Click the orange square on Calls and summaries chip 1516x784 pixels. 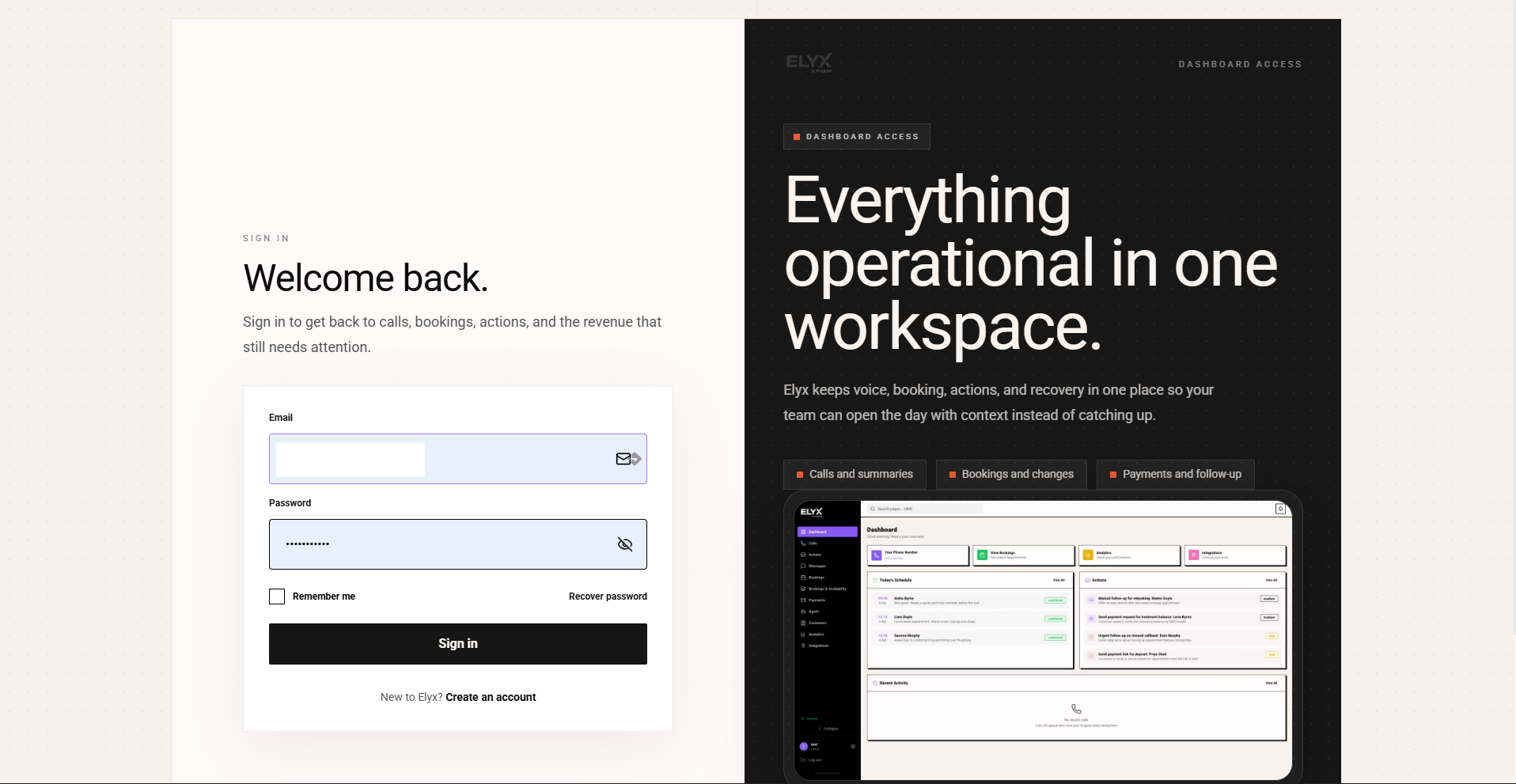coord(800,475)
